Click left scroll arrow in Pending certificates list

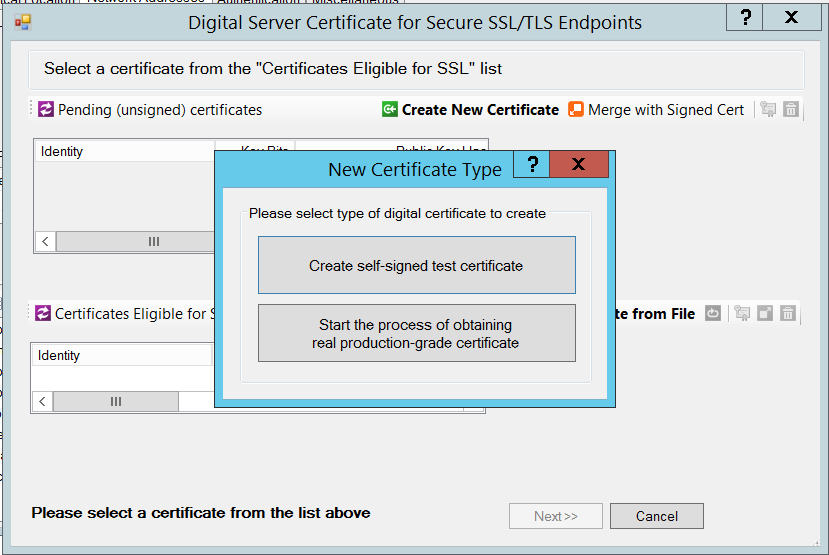click(45, 242)
